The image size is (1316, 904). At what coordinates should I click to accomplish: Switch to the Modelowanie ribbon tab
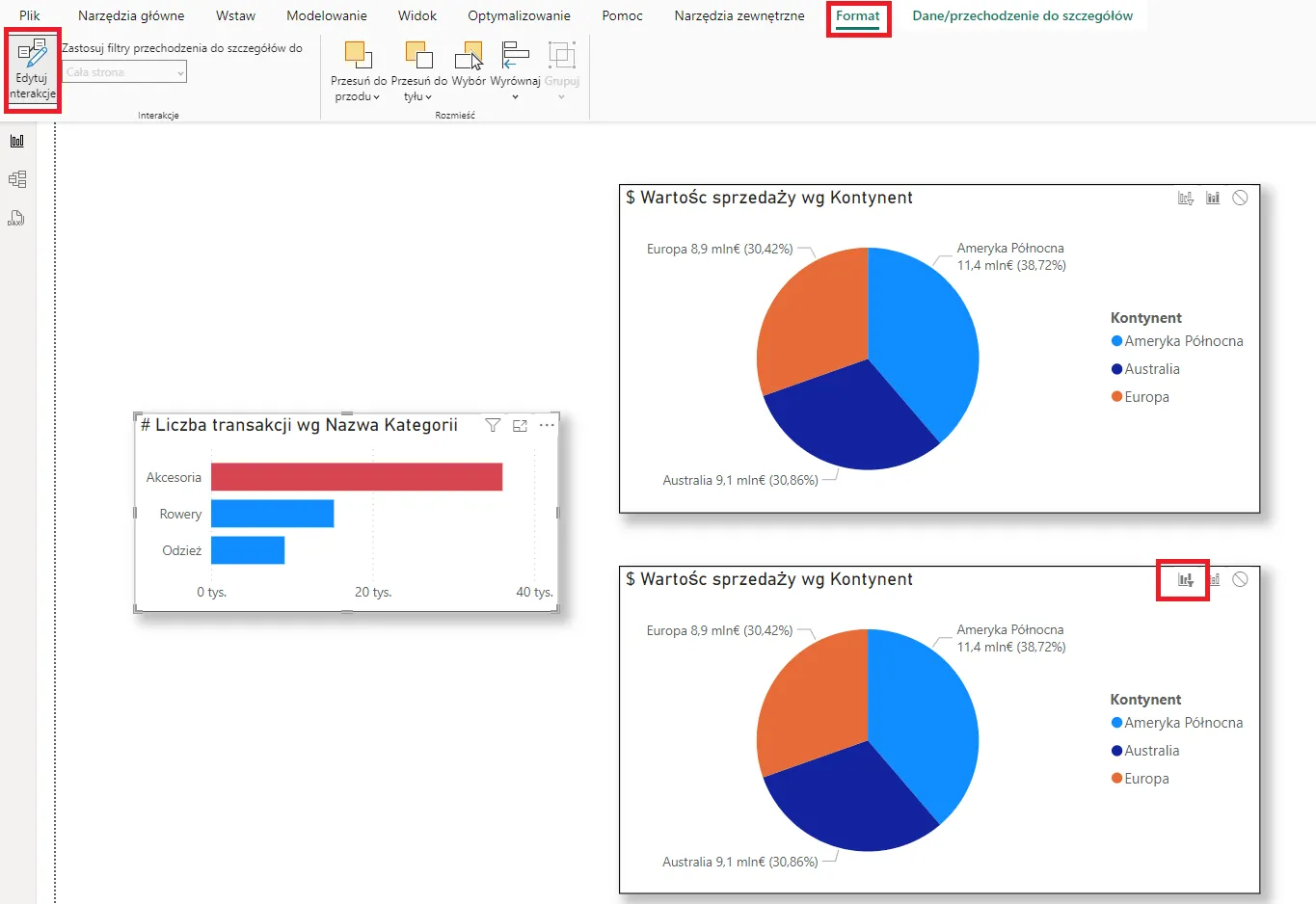click(x=326, y=15)
